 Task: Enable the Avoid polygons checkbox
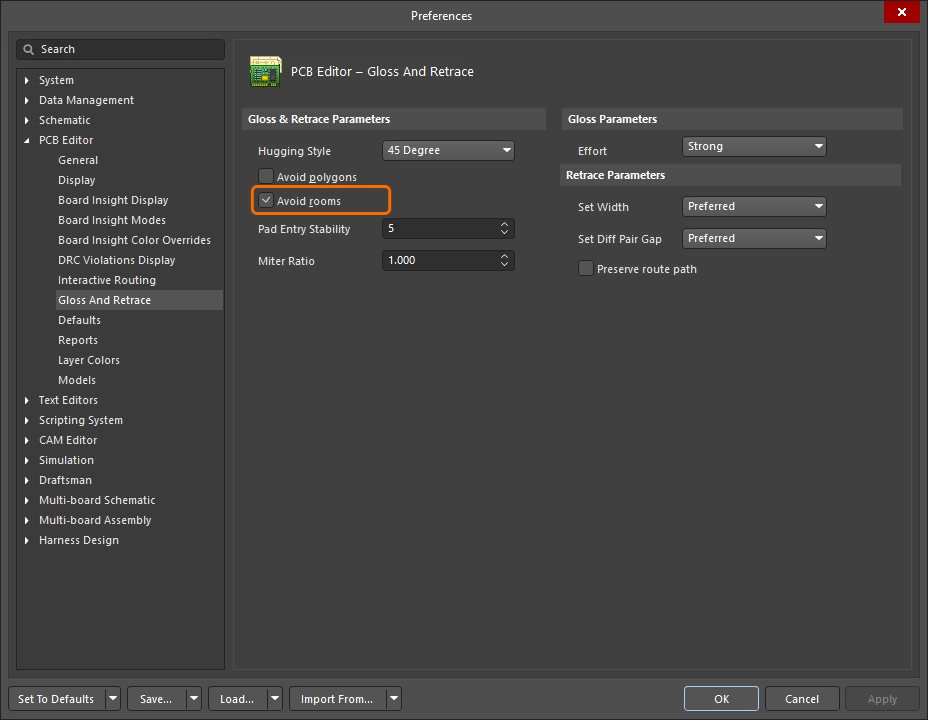click(266, 175)
